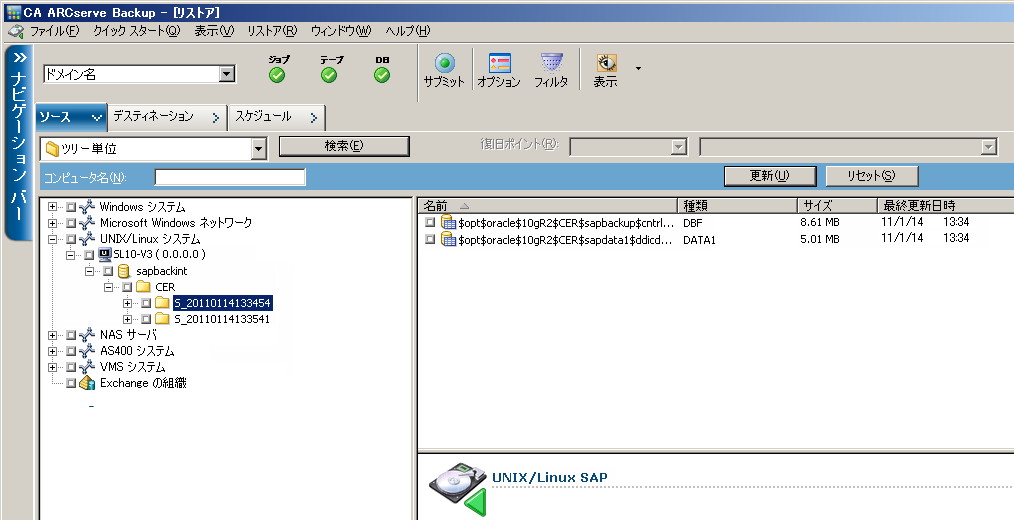Click the sapbackint database icon
Viewport: 1014px width, 520px height.
click(124, 271)
